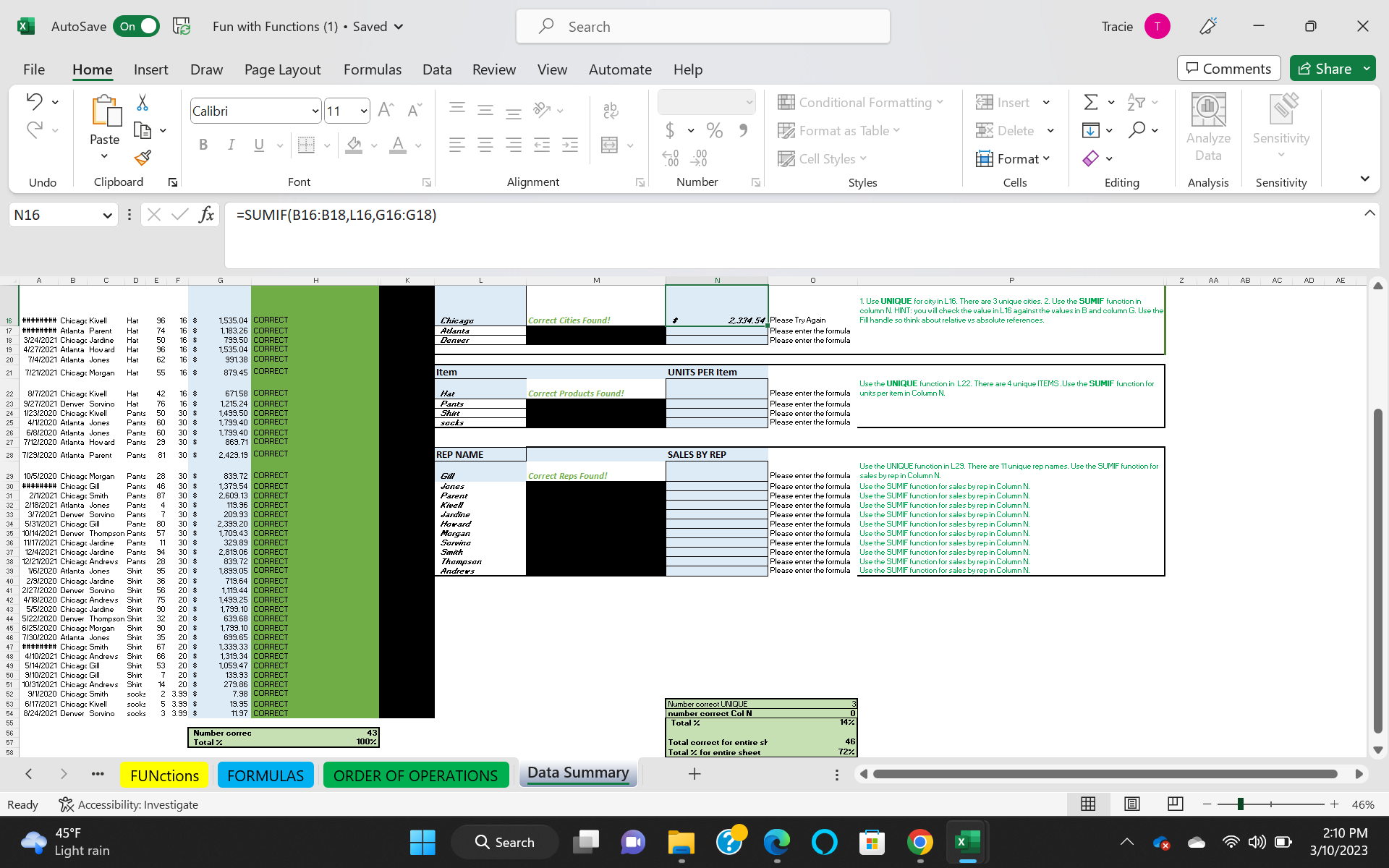The width and height of the screenshot is (1389, 868).
Task: Open the Data Summary sheet
Action: tap(577, 773)
